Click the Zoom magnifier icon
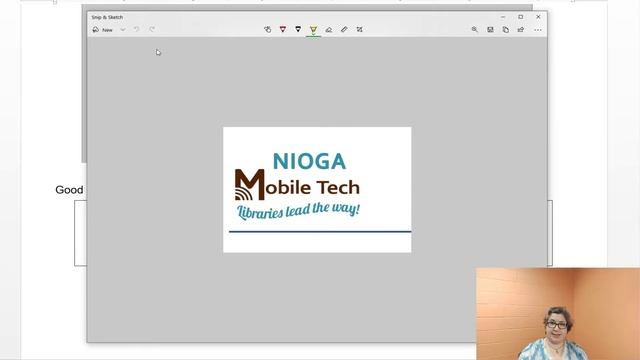This screenshot has height=360, width=640. pyautogui.click(x=475, y=29)
